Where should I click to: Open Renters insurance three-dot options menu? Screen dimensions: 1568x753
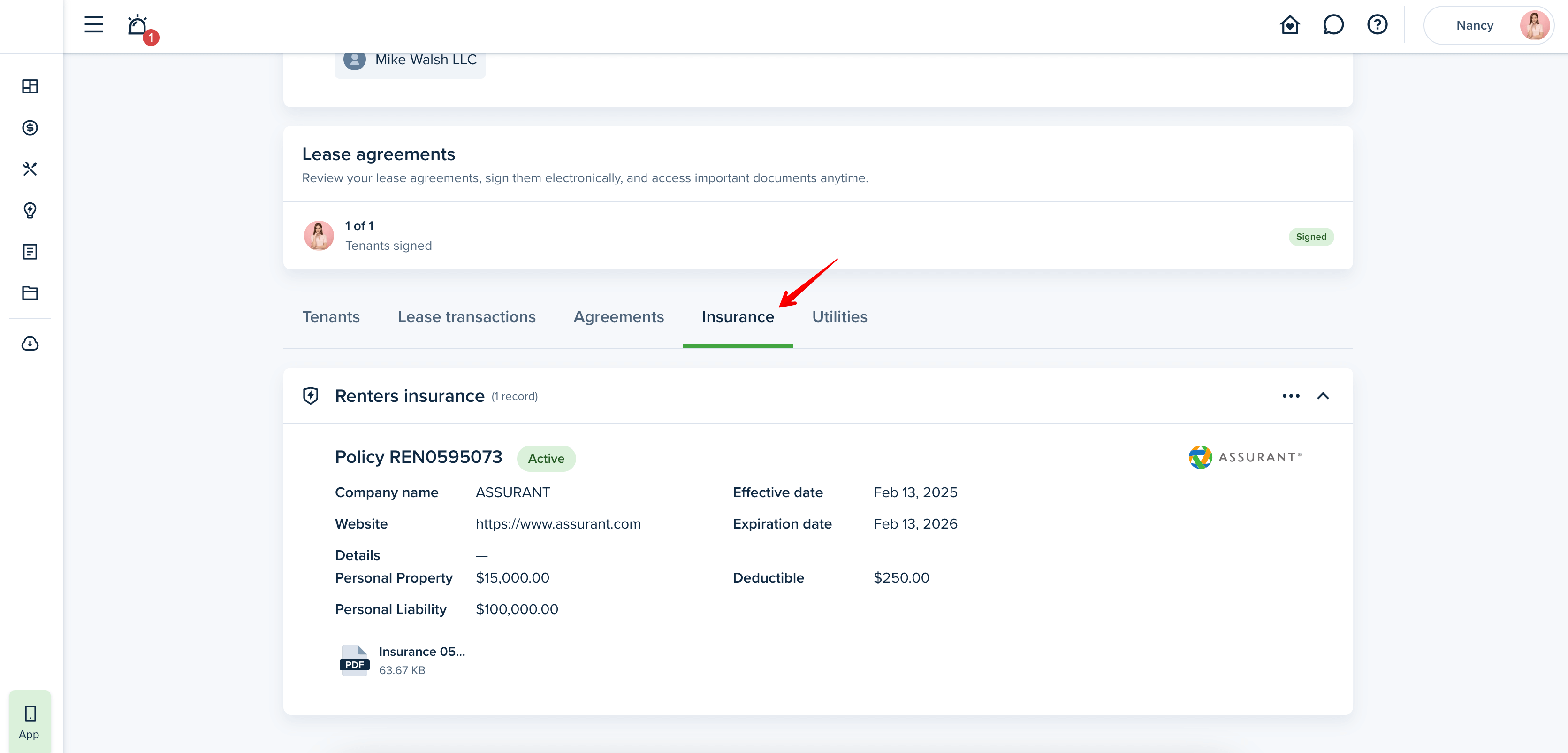tap(1290, 396)
